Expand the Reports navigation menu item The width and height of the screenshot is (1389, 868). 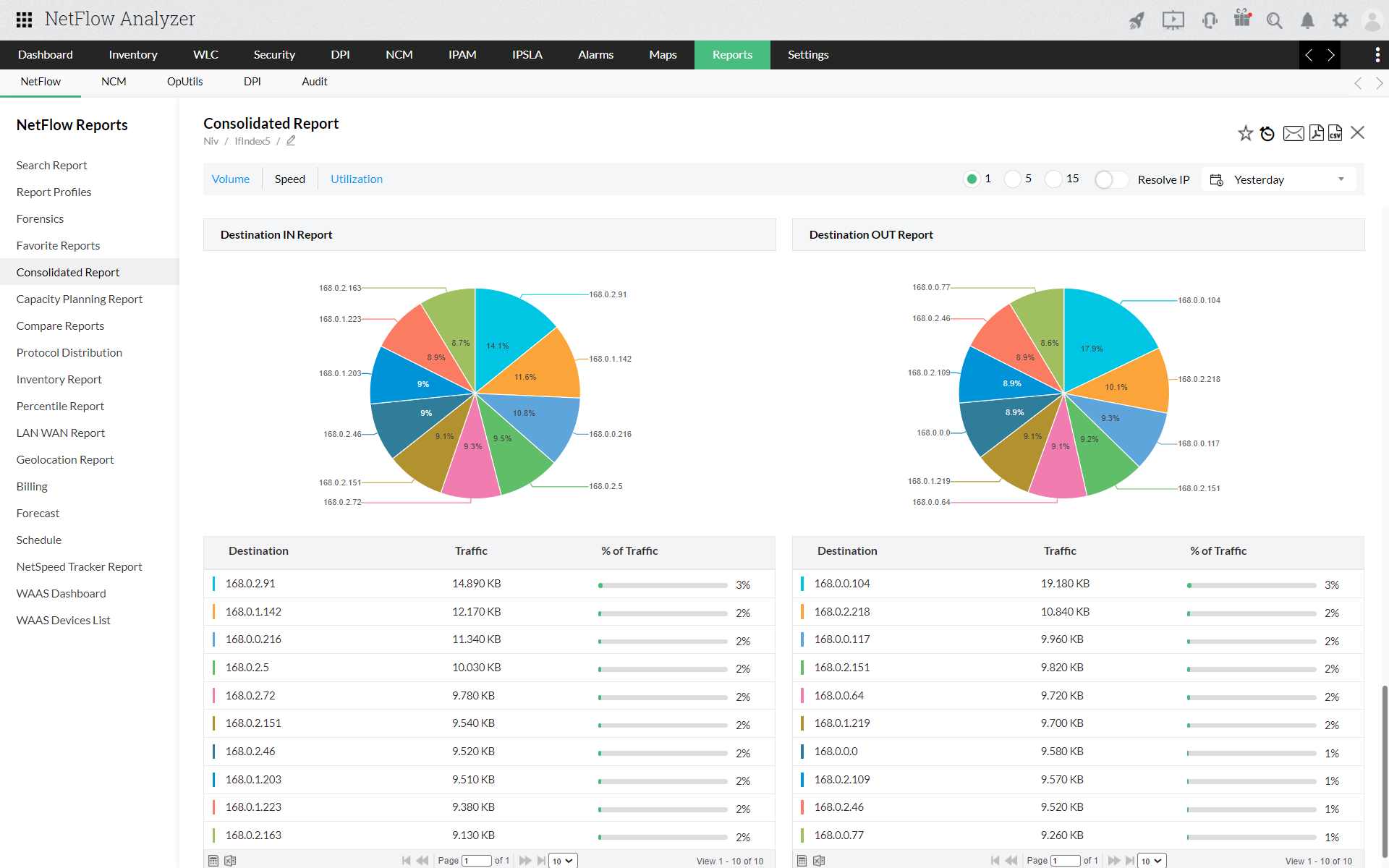click(x=732, y=54)
